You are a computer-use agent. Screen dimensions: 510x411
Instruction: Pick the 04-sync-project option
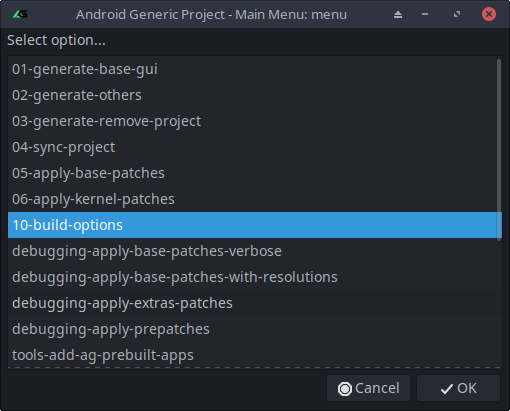click(x=255, y=147)
